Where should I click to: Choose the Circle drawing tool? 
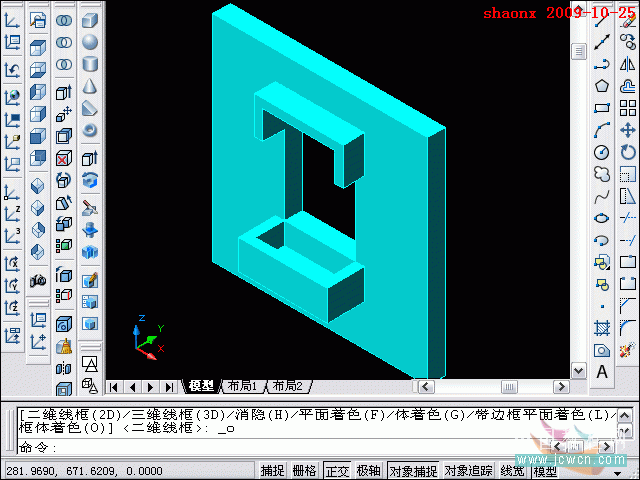tap(602, 152)
